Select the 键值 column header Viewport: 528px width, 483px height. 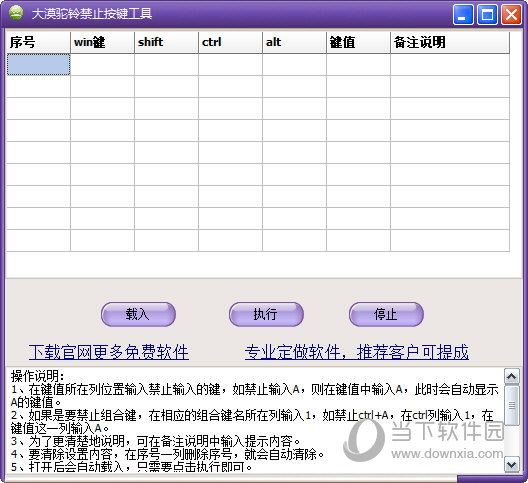pos(358,42)
